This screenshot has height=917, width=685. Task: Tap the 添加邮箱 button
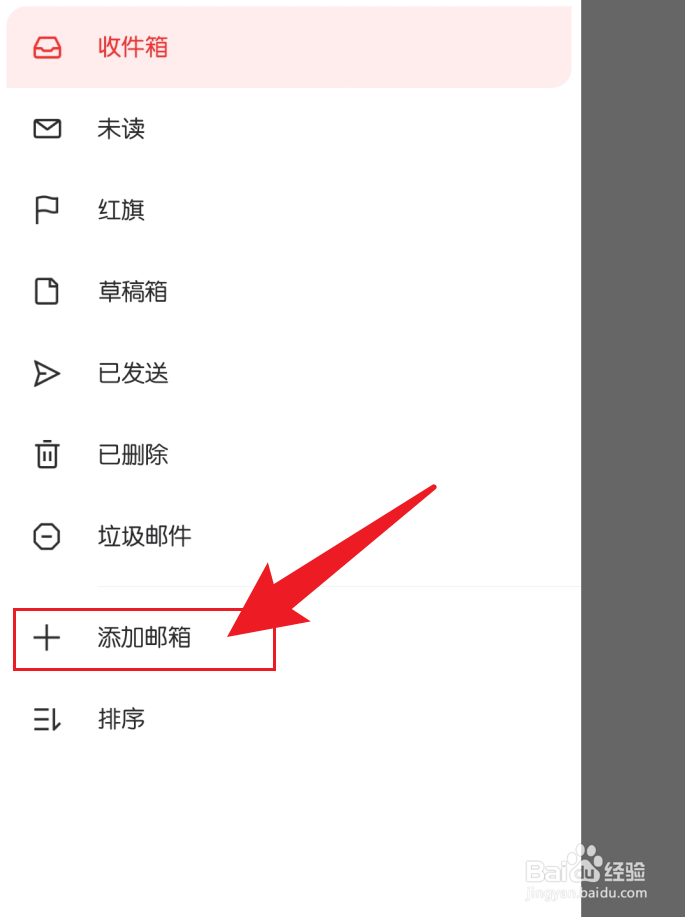coord(144,639)
